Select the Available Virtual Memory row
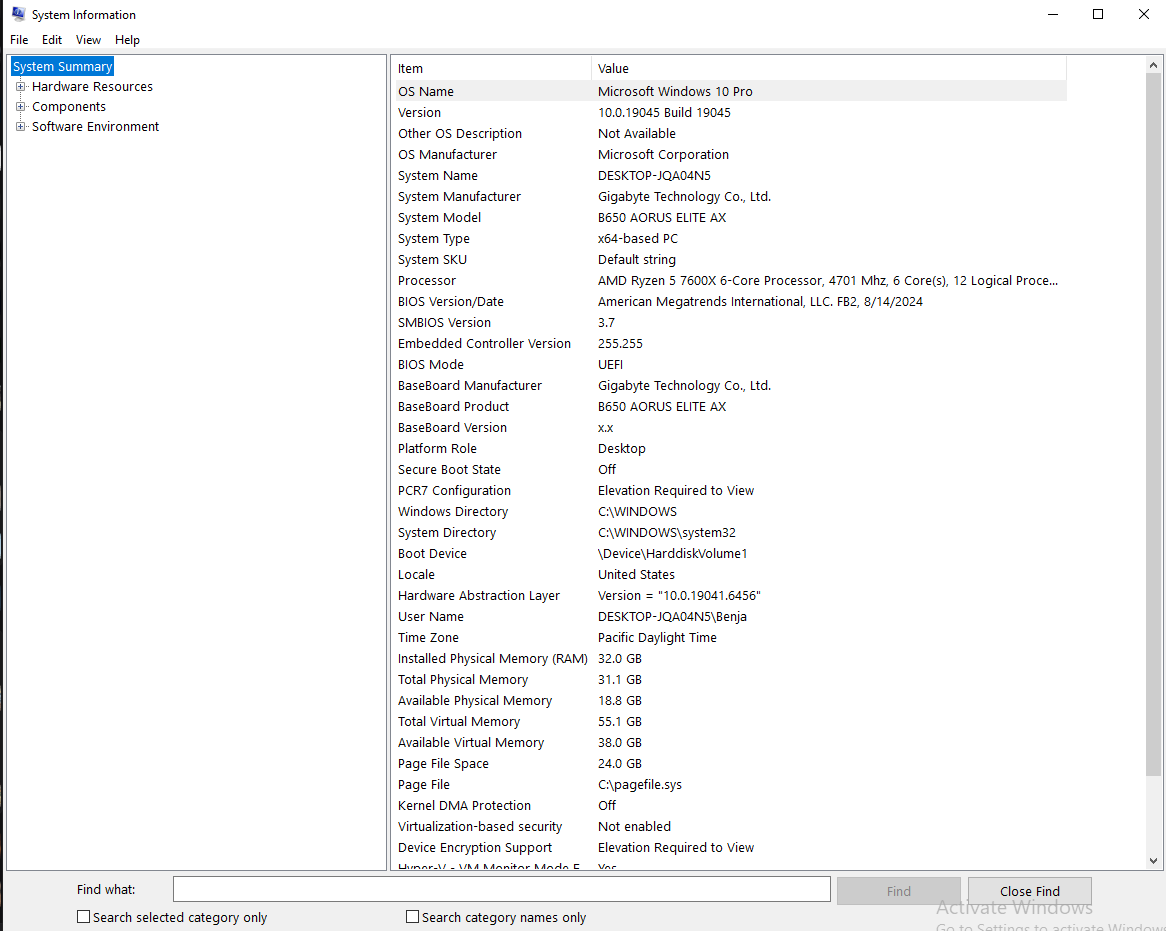This screenshot has width=1166, height=931. [729, 743]
